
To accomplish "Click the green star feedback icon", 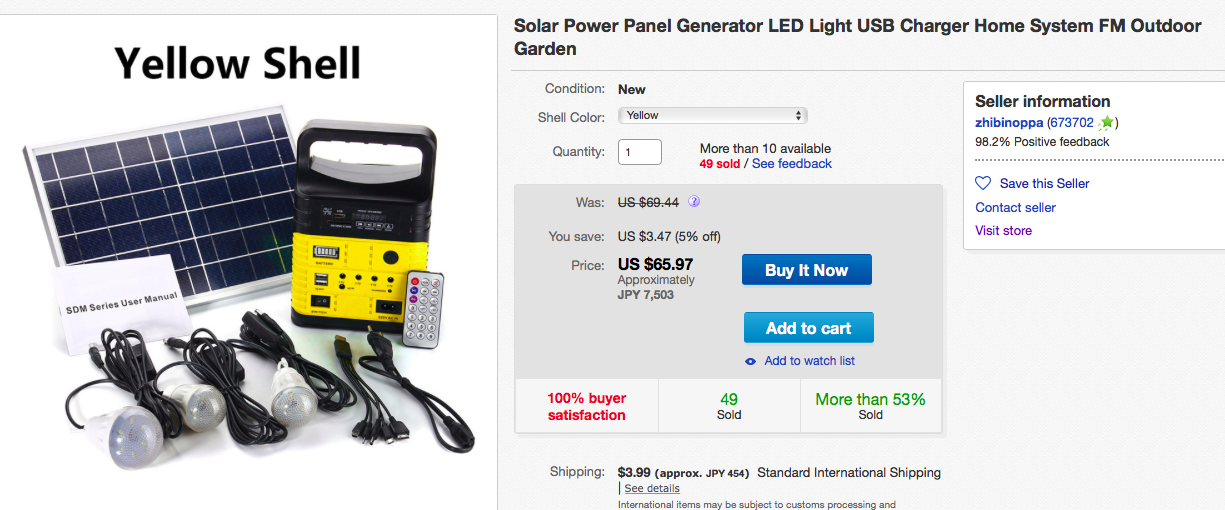I will 1106,123.
